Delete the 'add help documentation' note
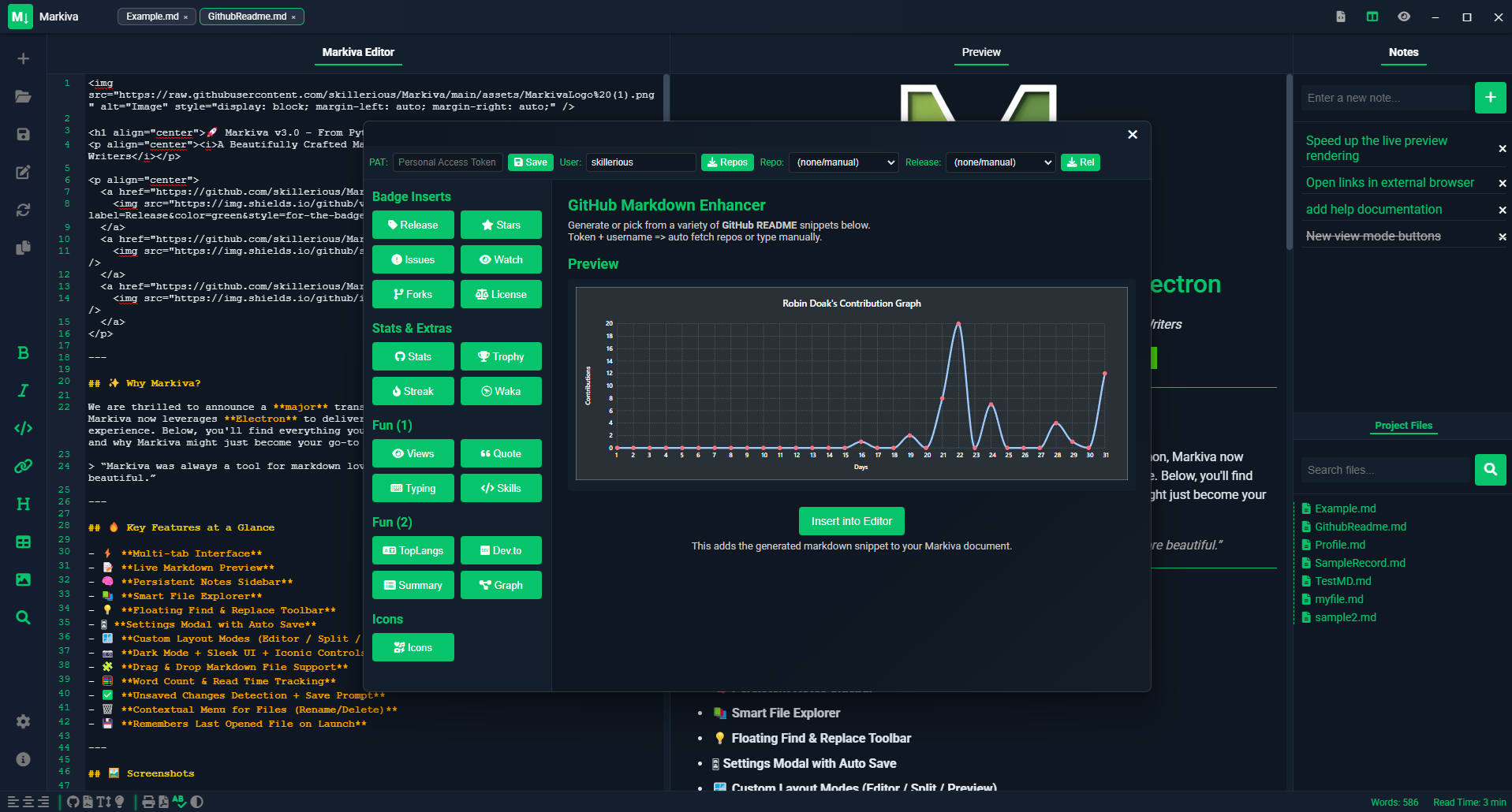The height and width of the screenshot is (812, 1512). pyautogui.click(x=1503, y=210)
